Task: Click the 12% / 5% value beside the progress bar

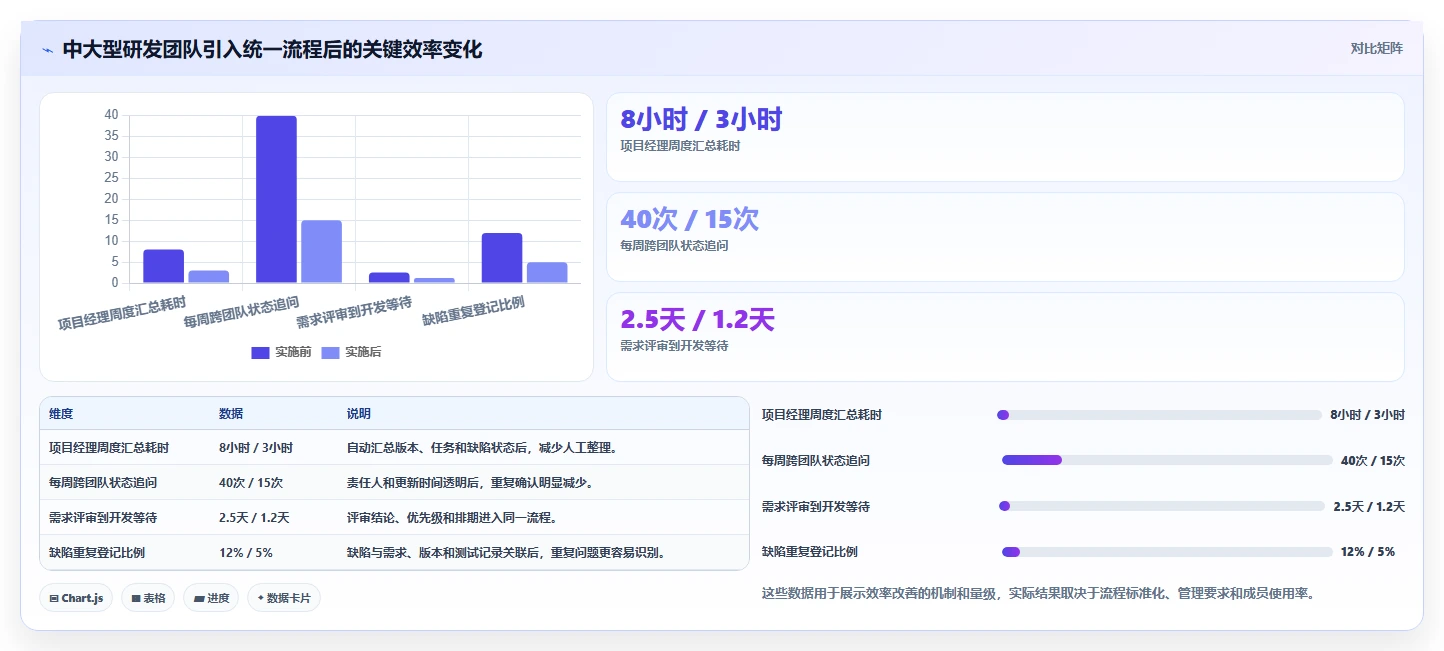Action: pos(1368,552)
